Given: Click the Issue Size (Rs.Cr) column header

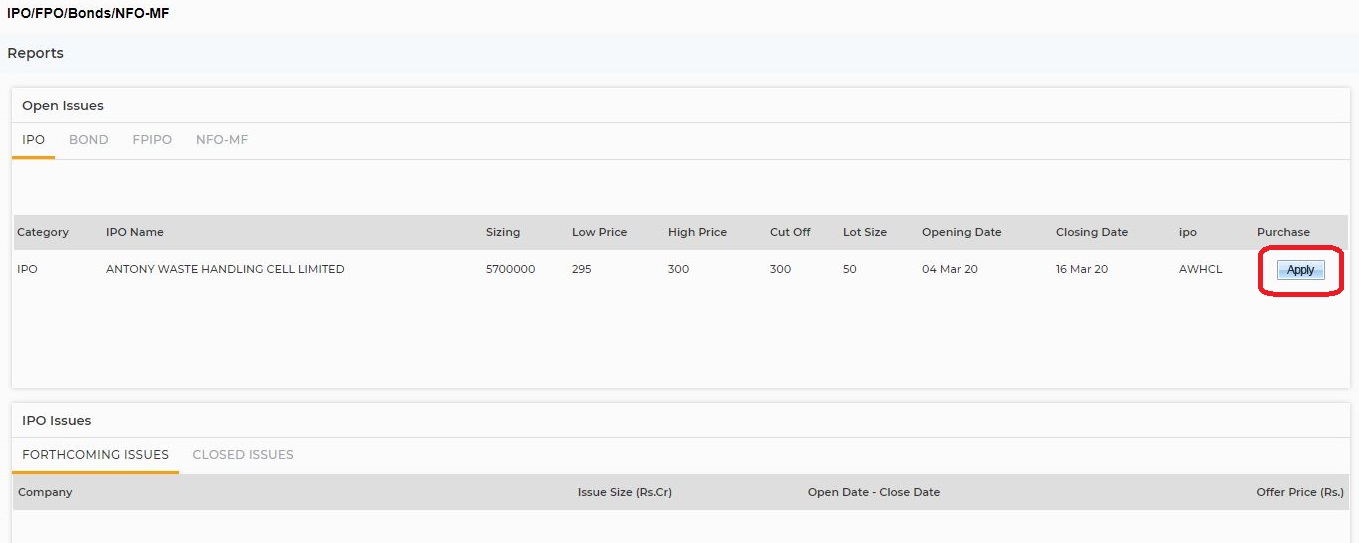Looking at the screenshot, I should coord(625,492).
